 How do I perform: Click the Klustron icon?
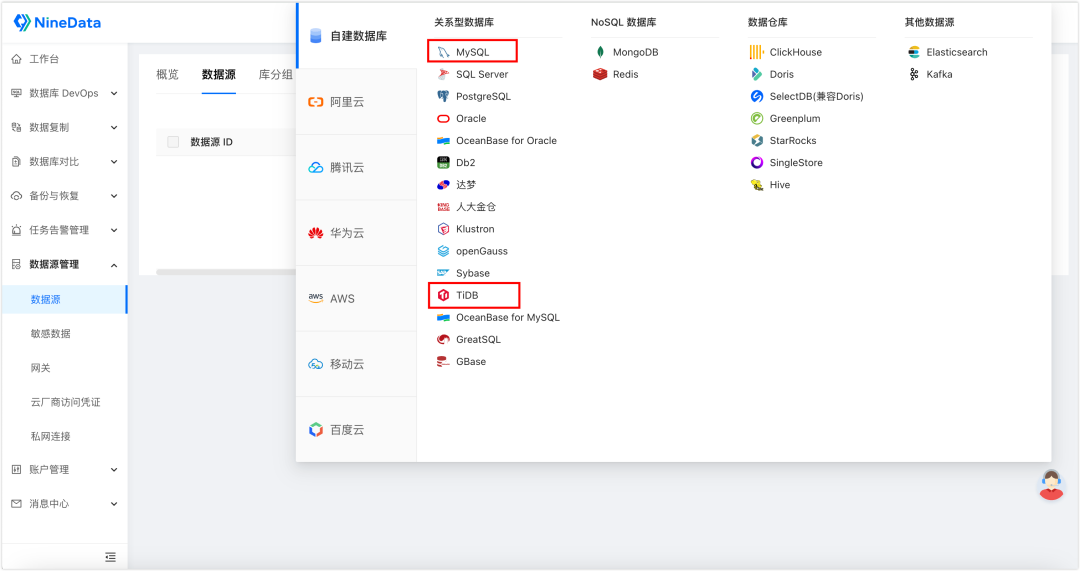(x=444, y=229)
